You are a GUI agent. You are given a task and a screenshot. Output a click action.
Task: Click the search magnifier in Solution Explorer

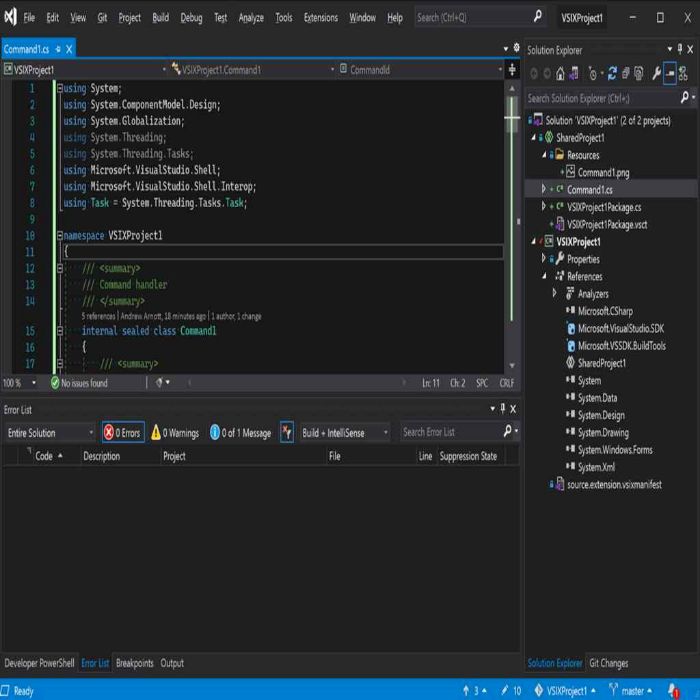[x=685, y=97]
